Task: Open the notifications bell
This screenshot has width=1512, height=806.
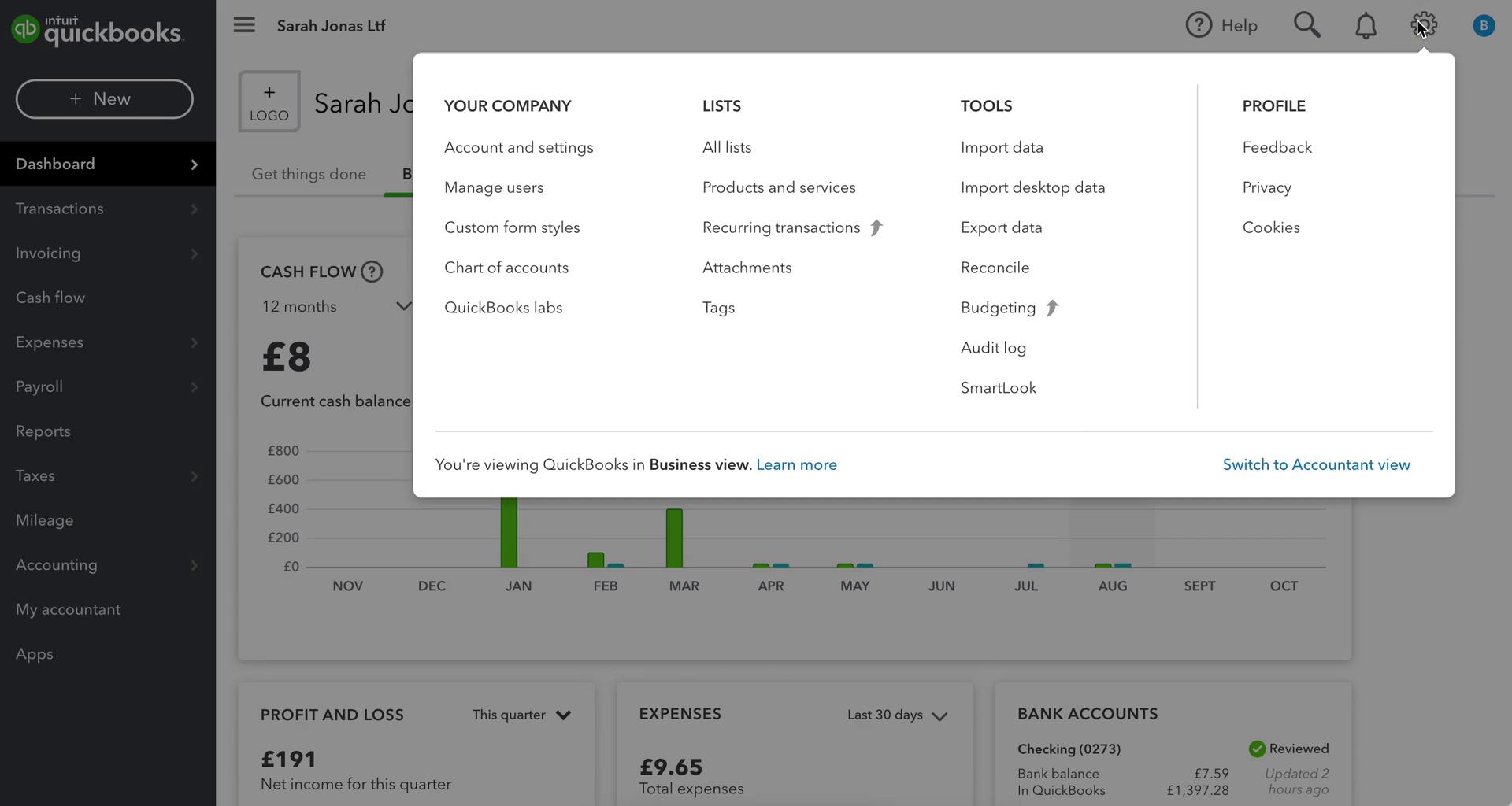Action: pos(1366,25)
